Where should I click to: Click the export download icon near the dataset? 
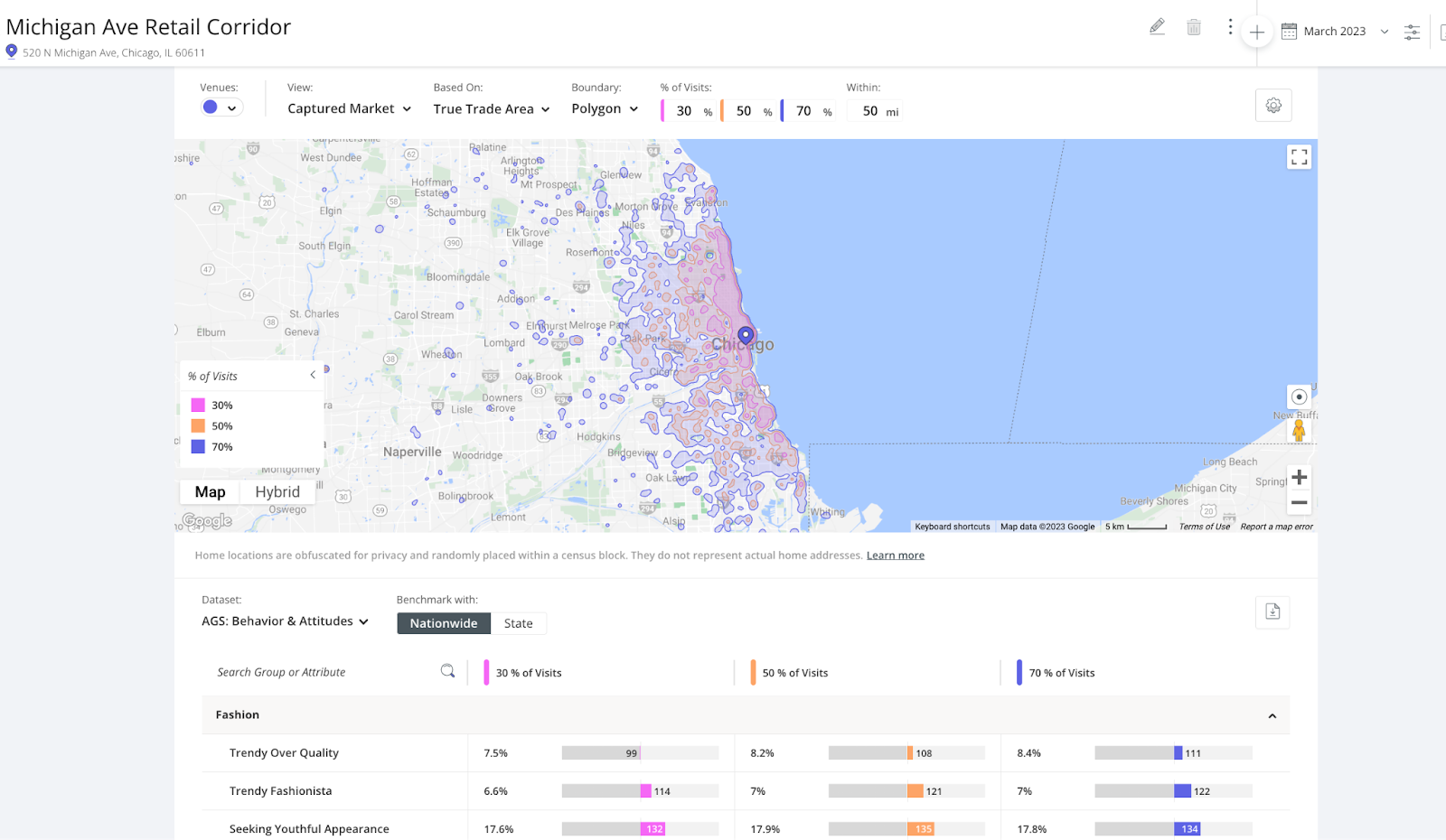point(1272,611)
